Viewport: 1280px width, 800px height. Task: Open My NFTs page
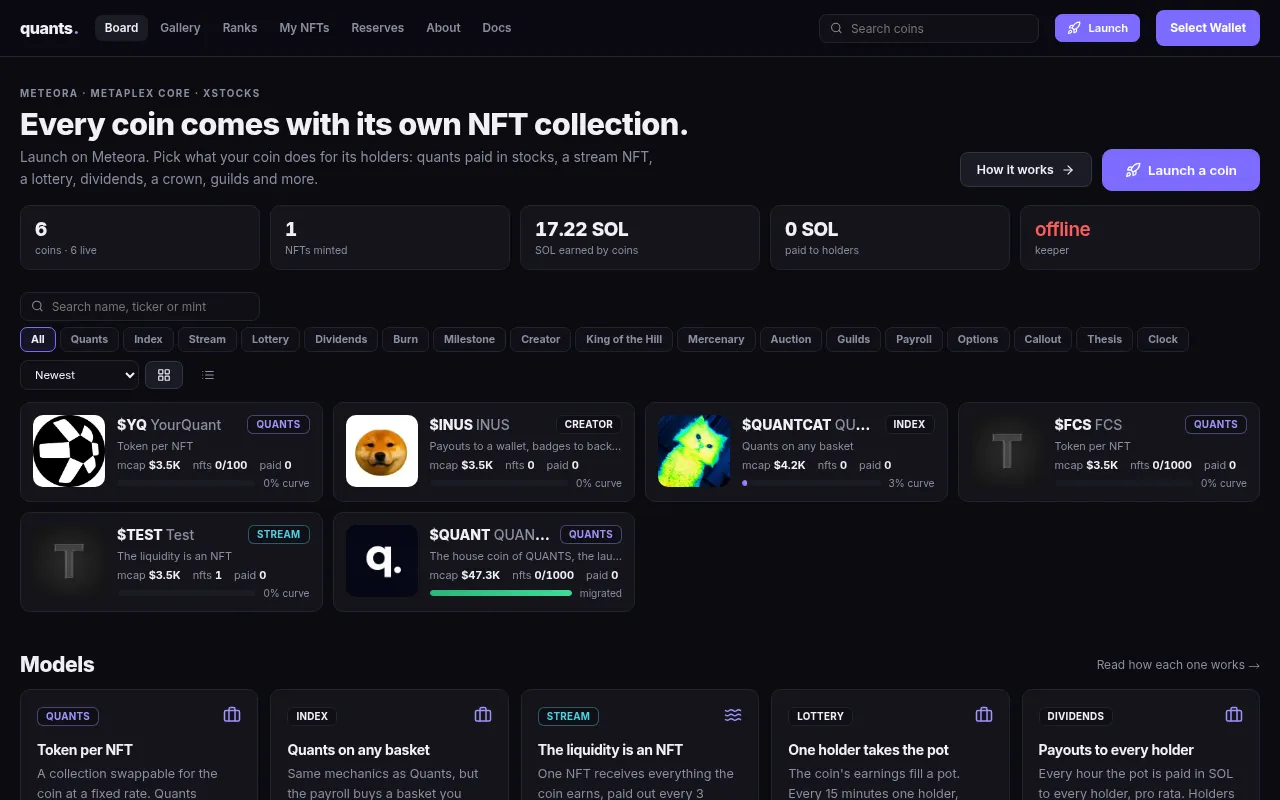304,28
